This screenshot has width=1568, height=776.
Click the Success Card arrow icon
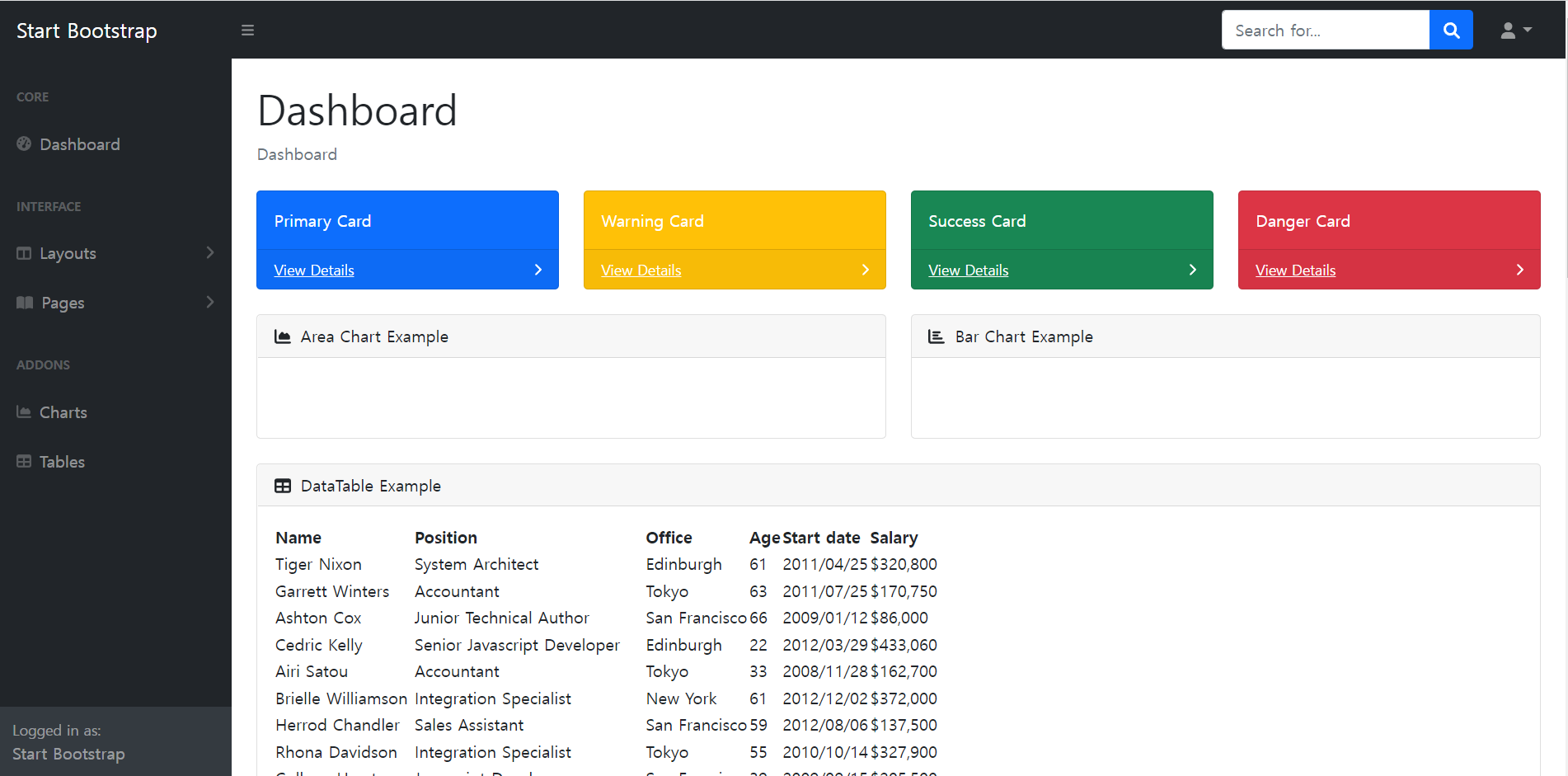1192,270
